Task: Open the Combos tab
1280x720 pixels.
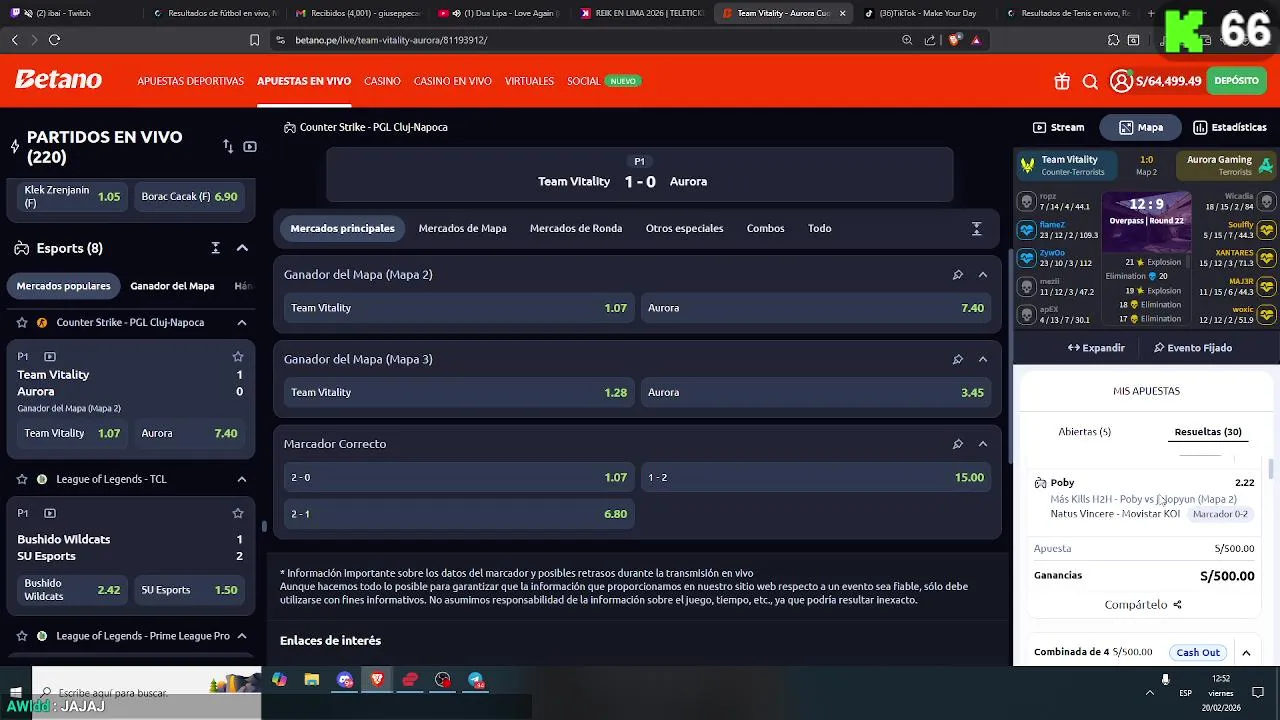Action: (x=765, y=228)
